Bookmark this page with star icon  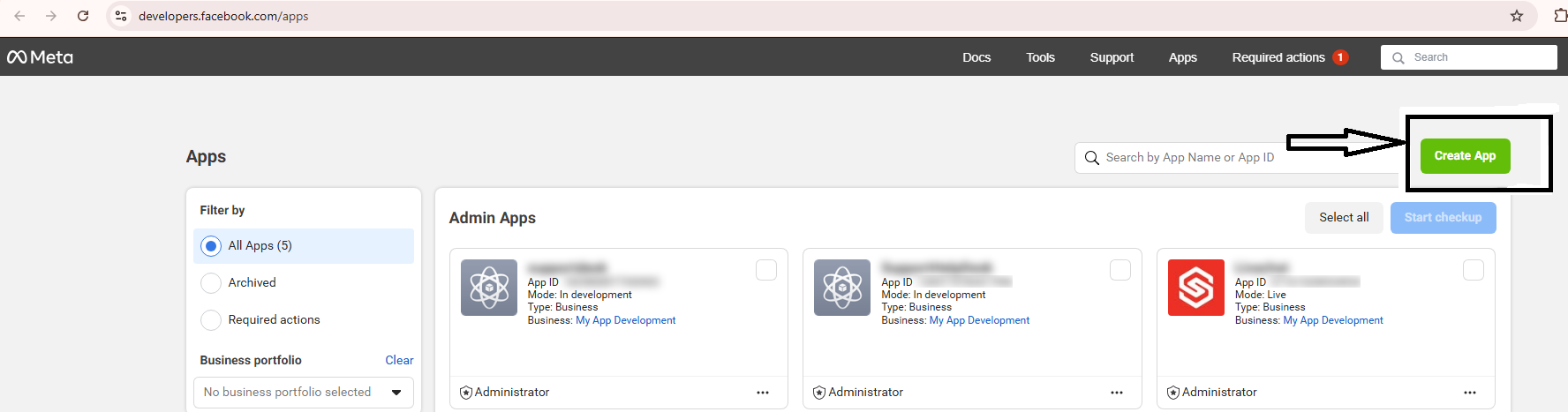tap(1517, 16)
